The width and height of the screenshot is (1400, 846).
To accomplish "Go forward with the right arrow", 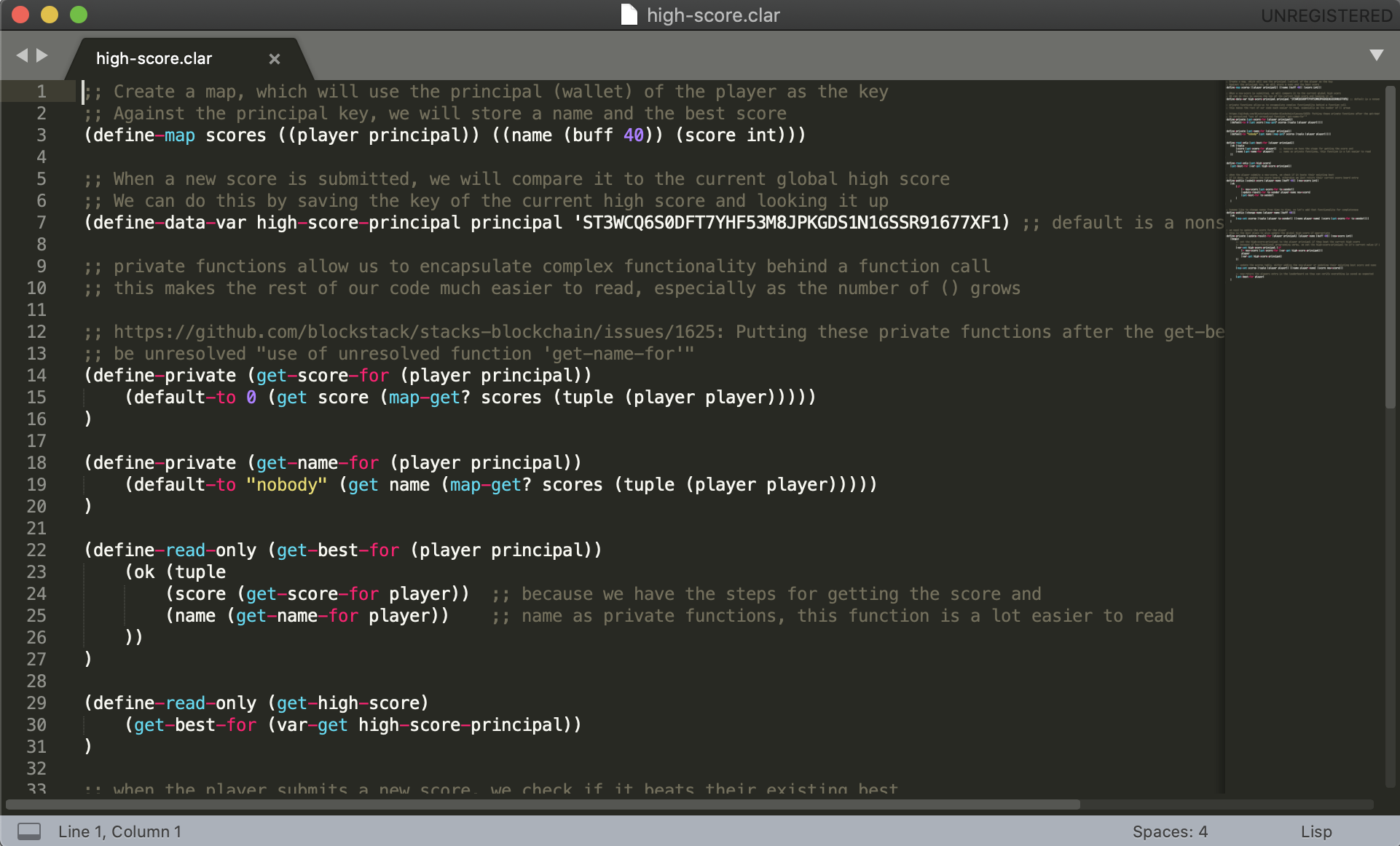I will click(42, 55).
